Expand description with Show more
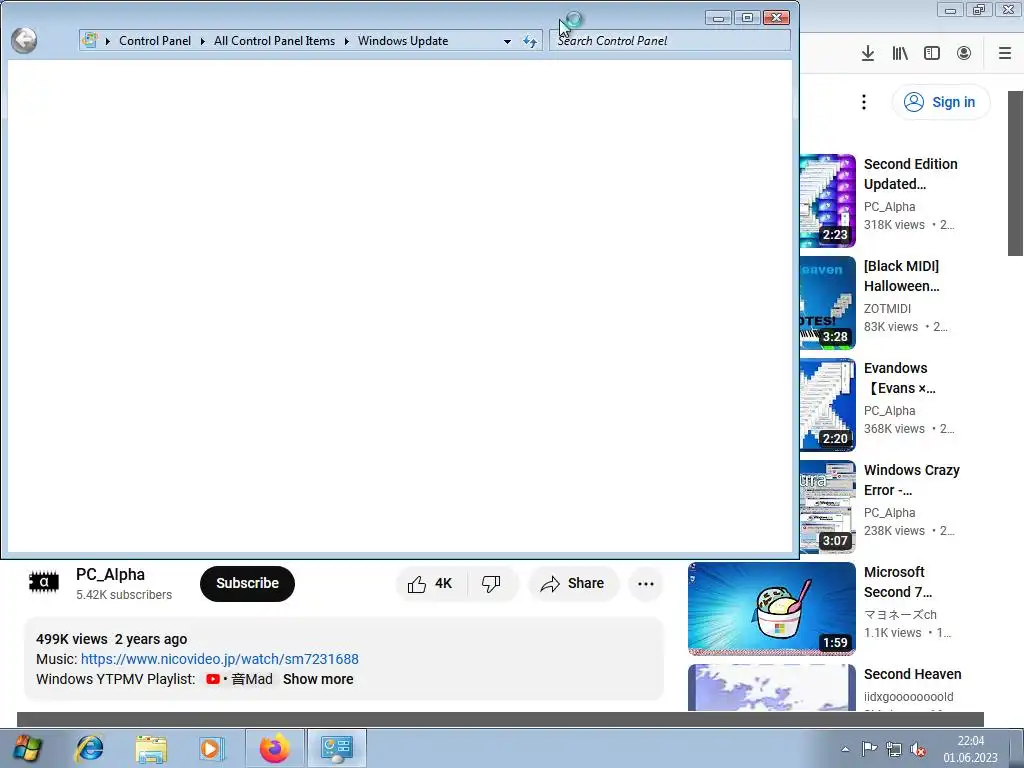This screenshot has width=1024, height=768. tap(318, 679)
